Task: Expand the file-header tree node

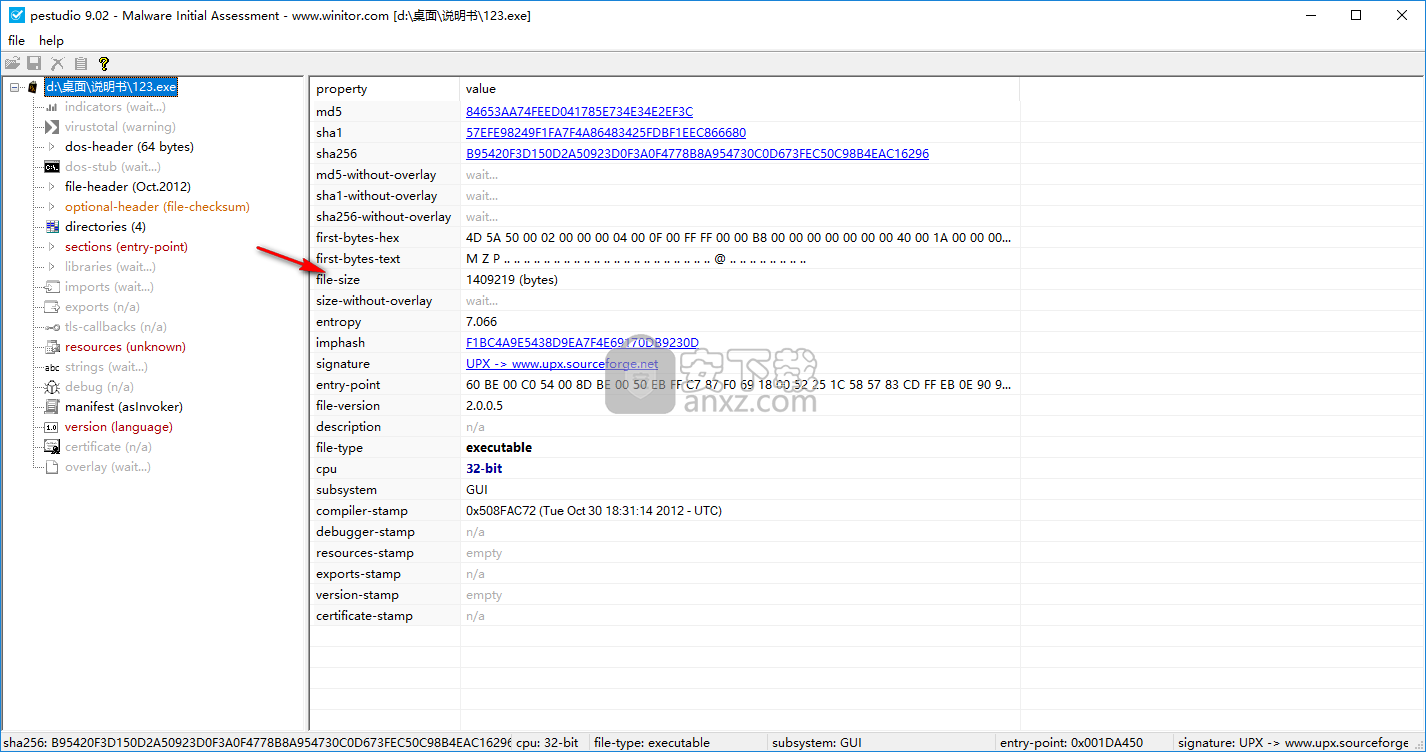Action: coord(52,187)
